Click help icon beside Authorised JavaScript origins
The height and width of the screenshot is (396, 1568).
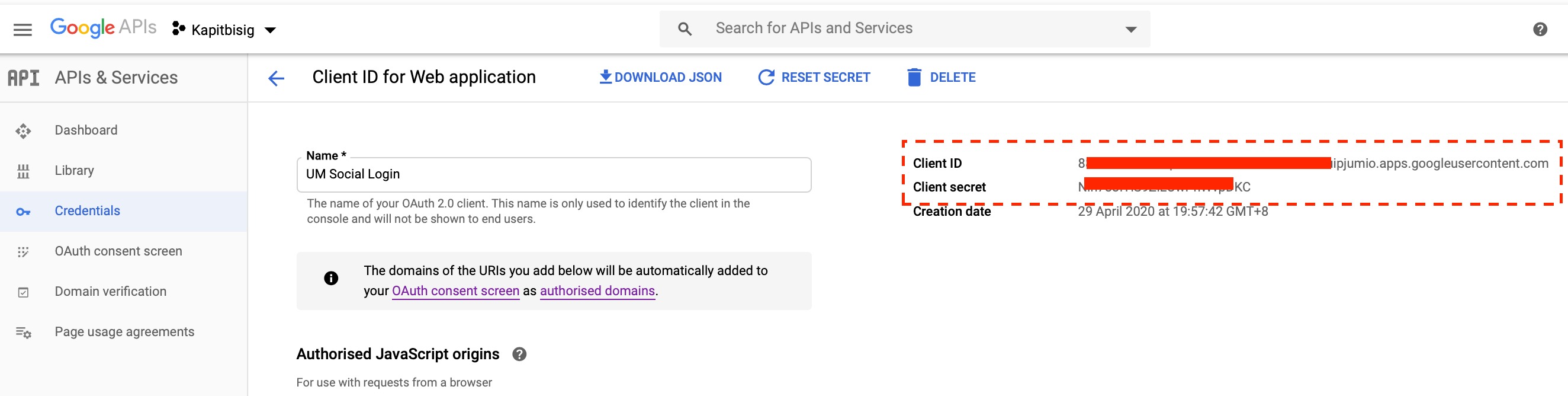519,355
